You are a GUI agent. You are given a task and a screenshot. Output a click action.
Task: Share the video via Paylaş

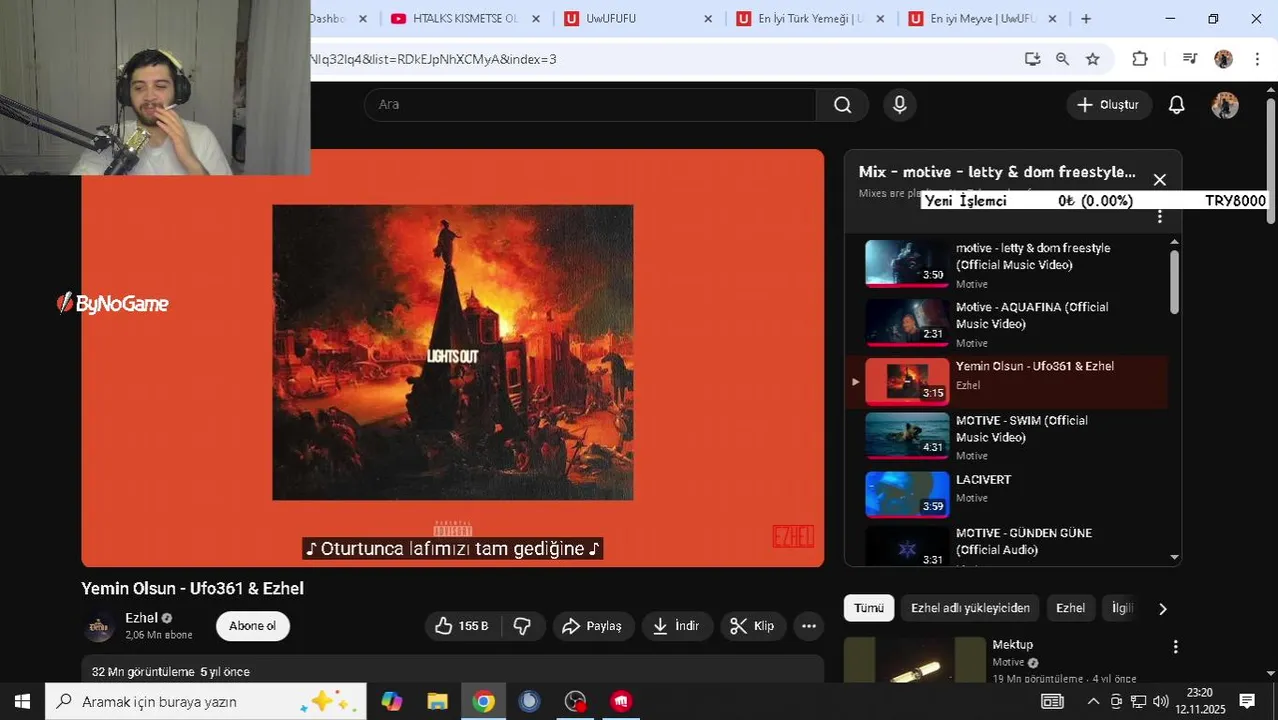592,626
